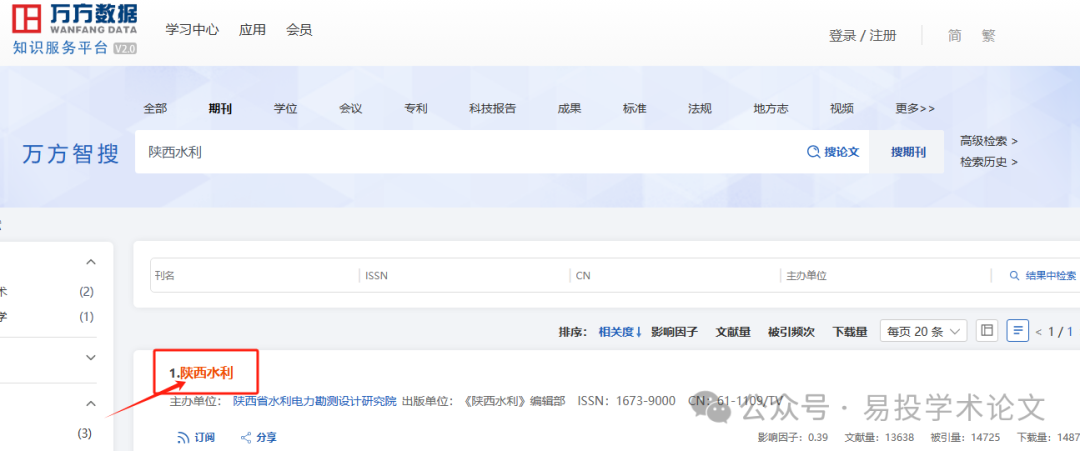This screenshot has width=1080, height=451.
Task: Switch to traditional Chinese 繁
Action: pyautogui.click(x=988, y=36)
